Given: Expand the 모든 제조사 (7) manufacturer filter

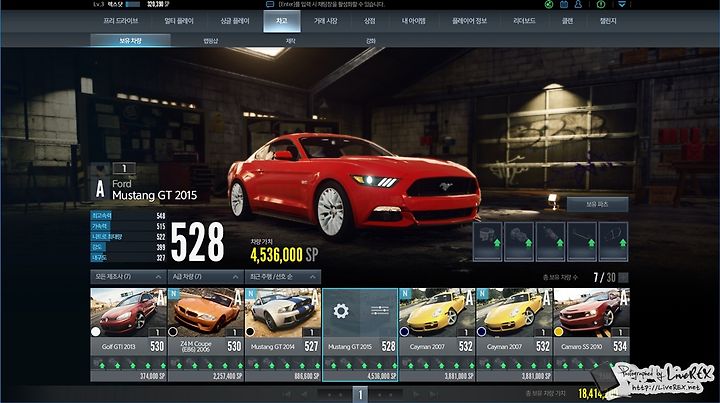Looking at the screenshot, I should [x=128, y=277].
